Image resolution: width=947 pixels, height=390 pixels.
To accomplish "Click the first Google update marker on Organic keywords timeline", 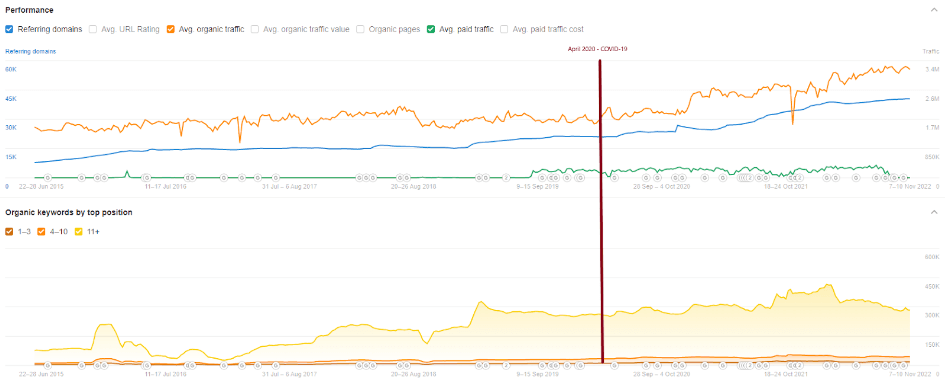I will pyautogui.click(x=48, y=365).
